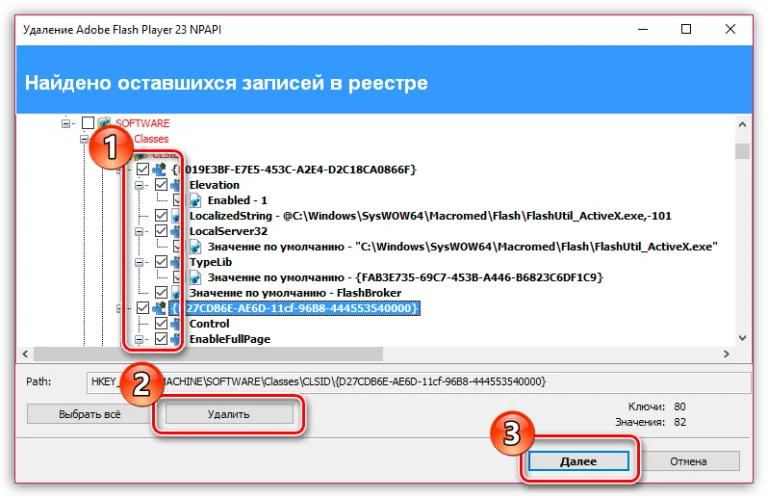Select the Enabled - 1 value row

point(238,200)
